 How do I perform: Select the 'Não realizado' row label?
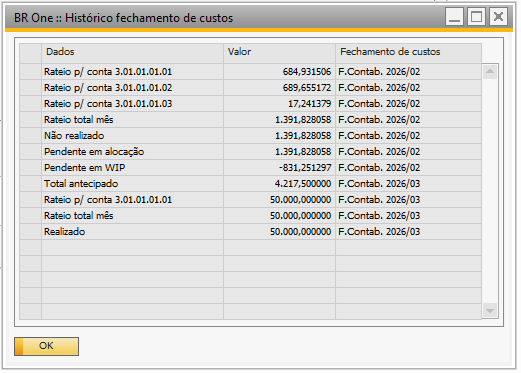(x=132, y=136)
